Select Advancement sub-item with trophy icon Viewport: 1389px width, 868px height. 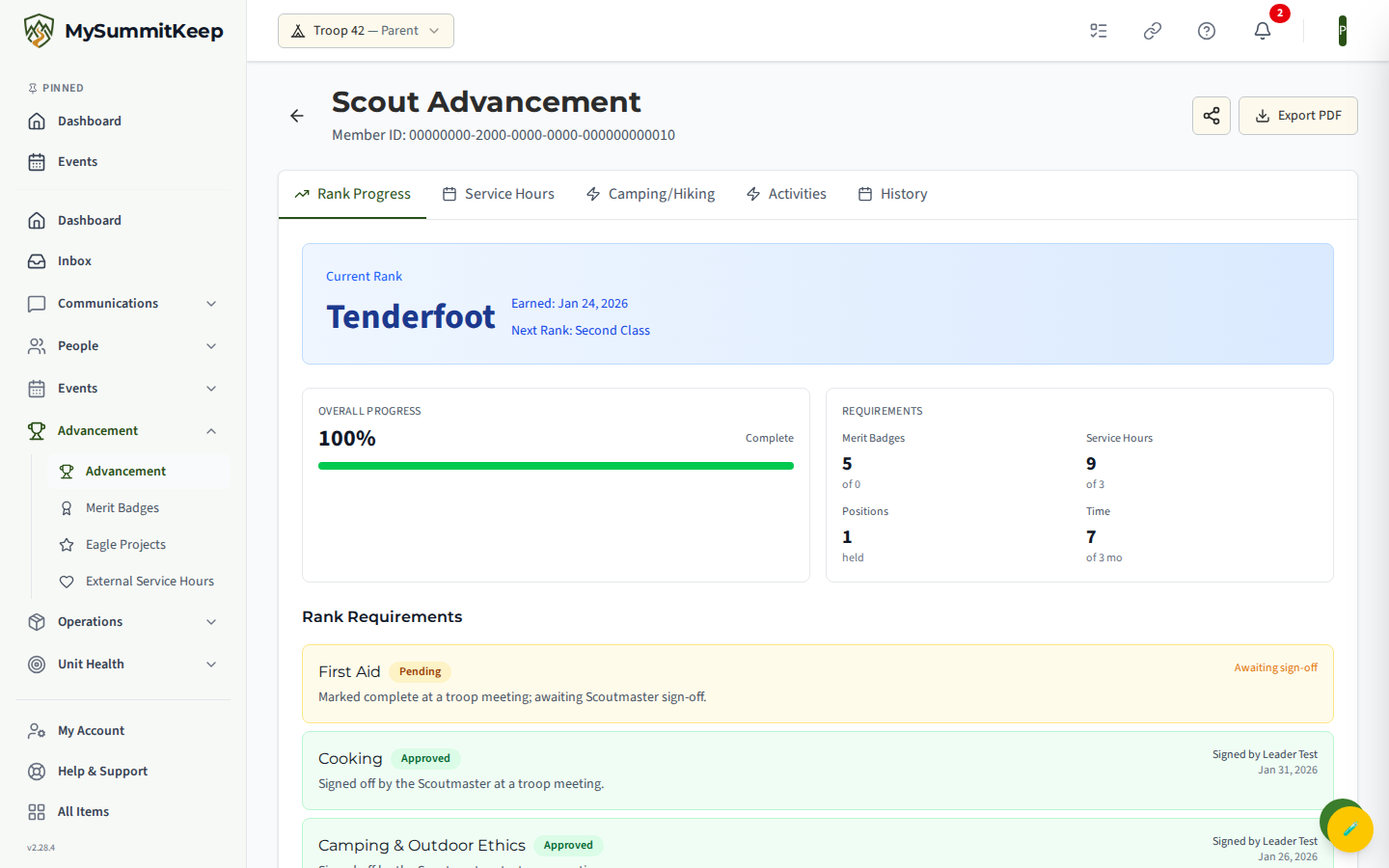click(139, 471)
